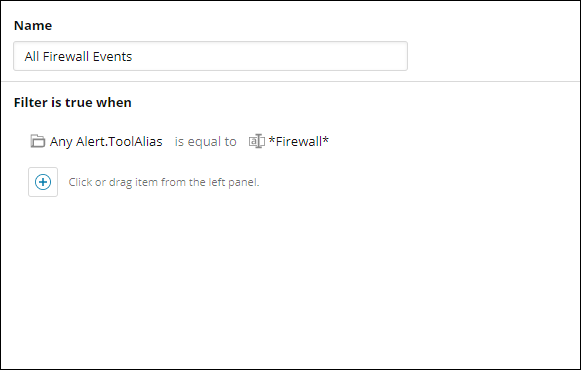Click the blue plus circle icon
Image resolution: width=581 pixels, height=370 pixels.
(43, 182)
